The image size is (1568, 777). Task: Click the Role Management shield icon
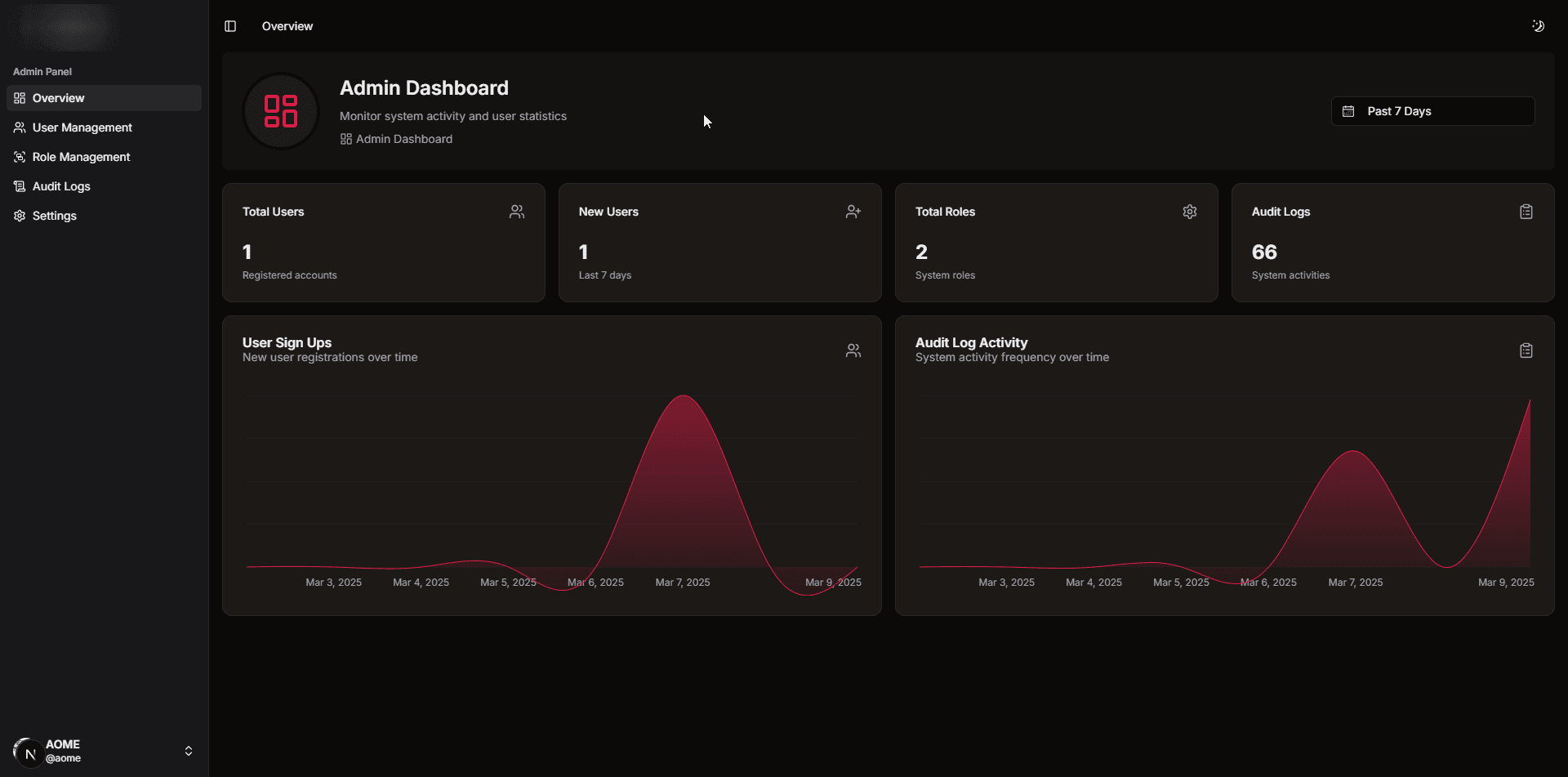click(x=19, y=157)
